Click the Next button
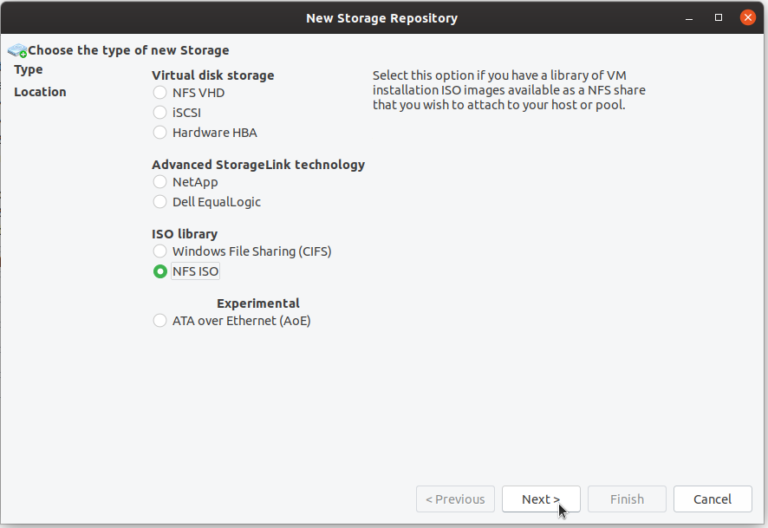768x528 pixels. tap(540, 499)
